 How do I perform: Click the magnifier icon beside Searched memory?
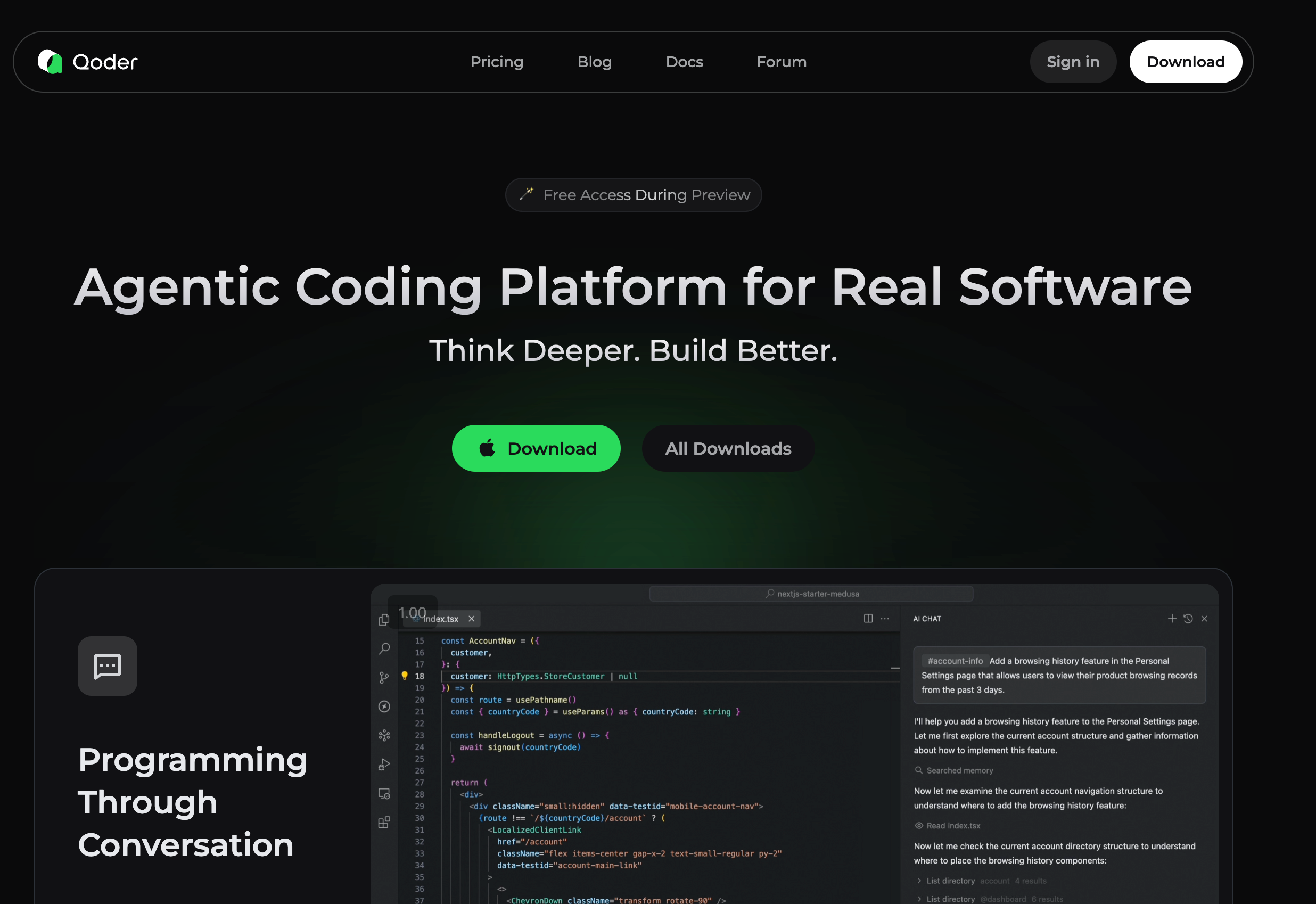pos(919,770)
